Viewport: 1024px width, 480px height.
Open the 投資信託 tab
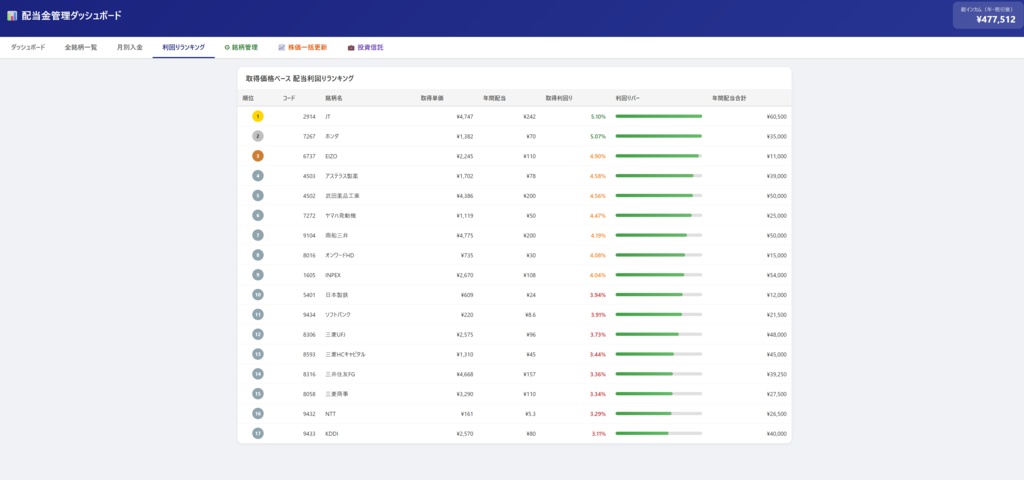click(x=365, y=48)
